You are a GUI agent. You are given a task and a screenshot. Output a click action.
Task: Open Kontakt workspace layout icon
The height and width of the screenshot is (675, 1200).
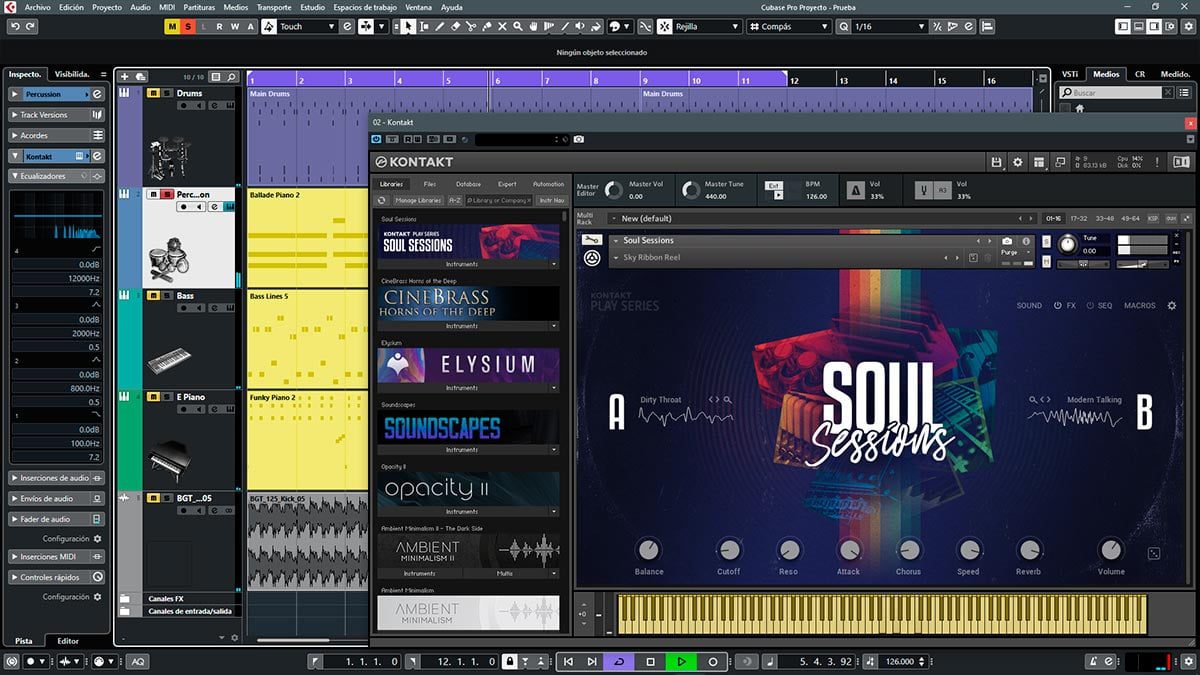coord(1039,162)
